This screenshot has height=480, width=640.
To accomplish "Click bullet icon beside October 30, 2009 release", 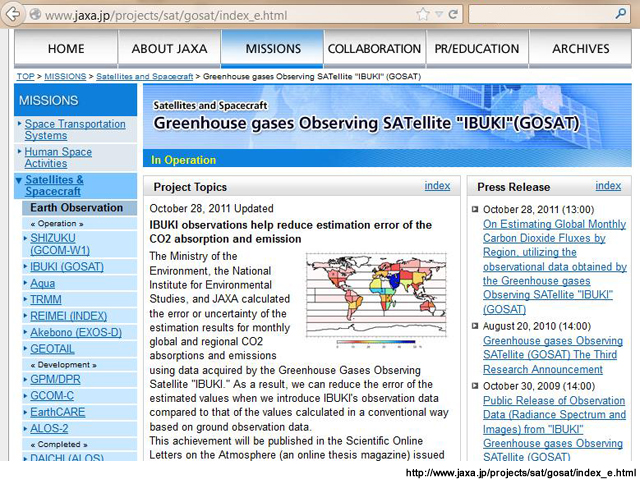I will [x=475, y=386].
